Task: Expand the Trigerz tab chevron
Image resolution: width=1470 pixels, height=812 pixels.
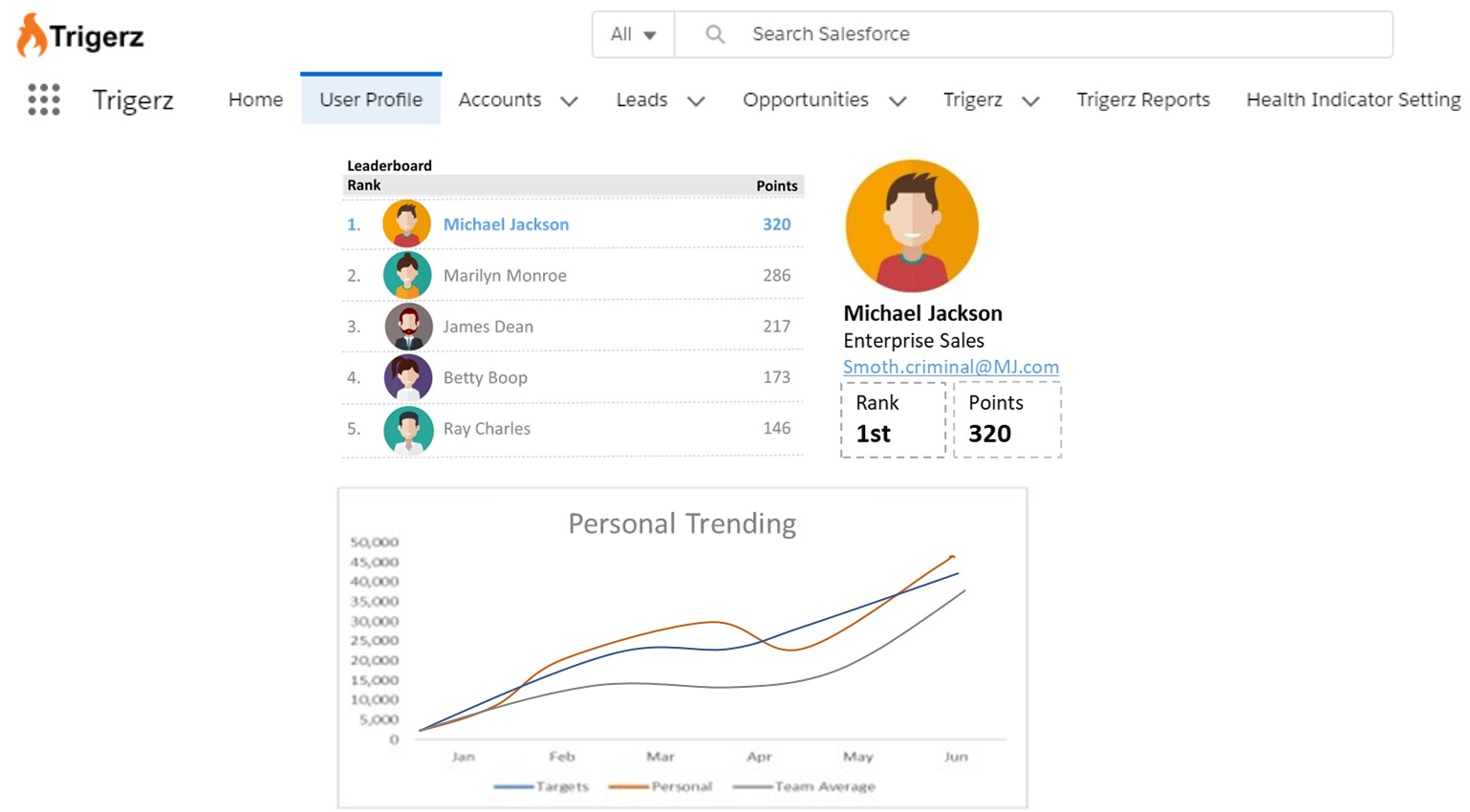Action: pyautogui.click(x=1030, y=100)
